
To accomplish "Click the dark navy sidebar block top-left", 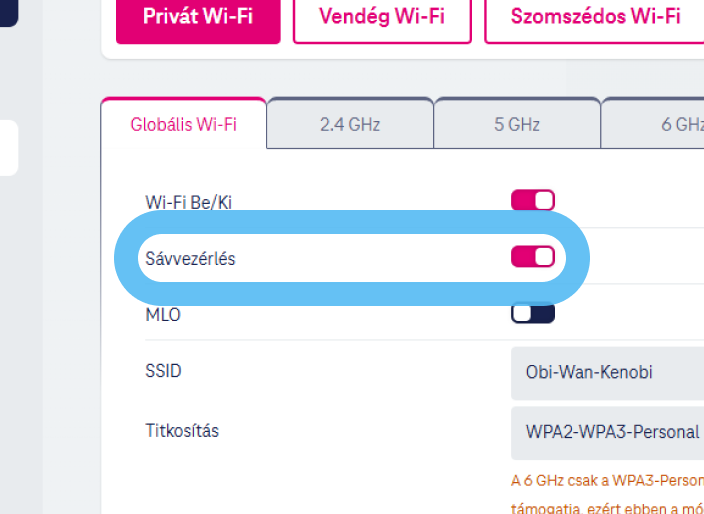I will pyautogui.click(x=8, y=12).
